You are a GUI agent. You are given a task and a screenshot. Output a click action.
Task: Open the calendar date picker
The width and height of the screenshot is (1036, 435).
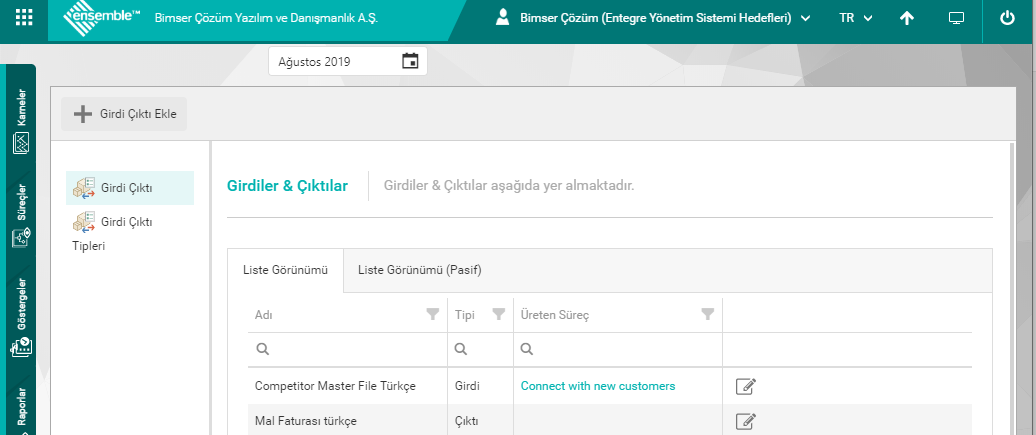coord(410,61)
